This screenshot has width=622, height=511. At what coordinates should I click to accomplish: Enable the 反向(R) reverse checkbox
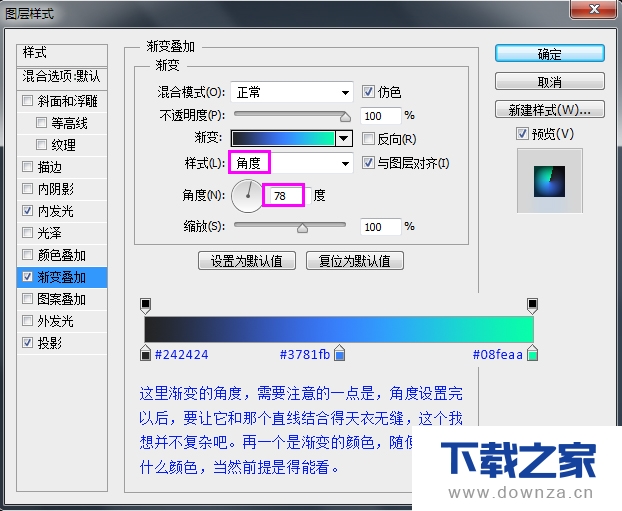click(x=368, y=139)
